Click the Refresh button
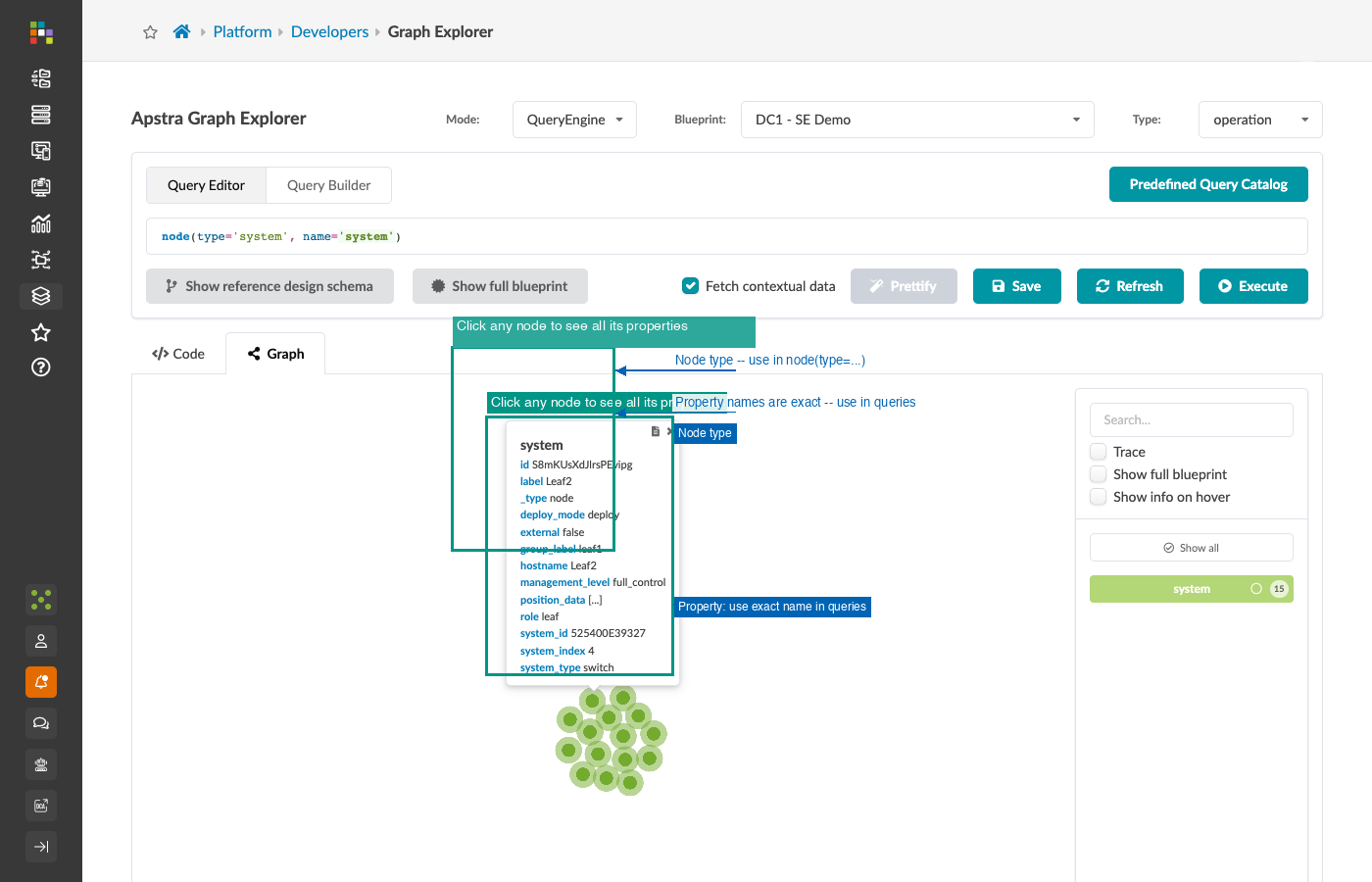 pyautogui.click(x=1130, y=286)
